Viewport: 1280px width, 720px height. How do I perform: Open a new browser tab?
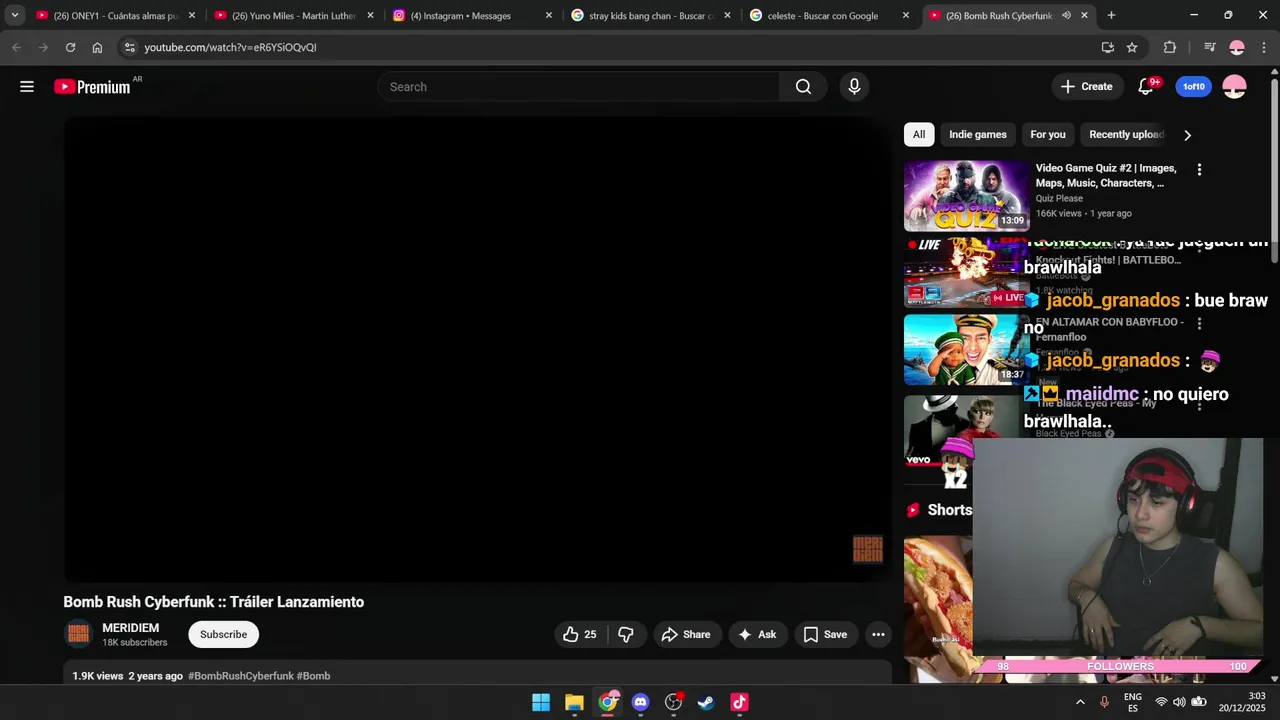point(1111,16)
